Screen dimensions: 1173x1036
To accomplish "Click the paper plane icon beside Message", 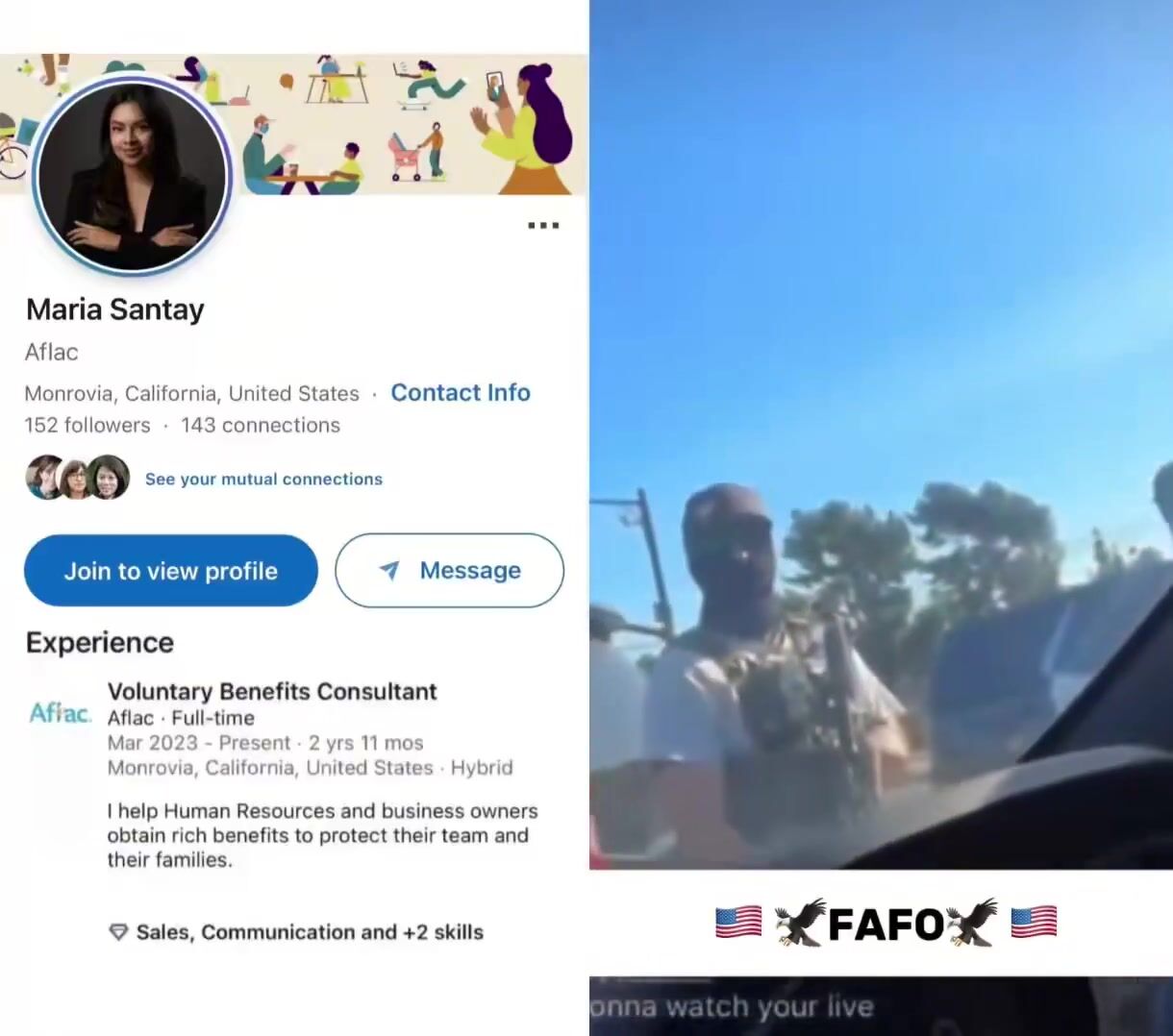I will [389, 570].
